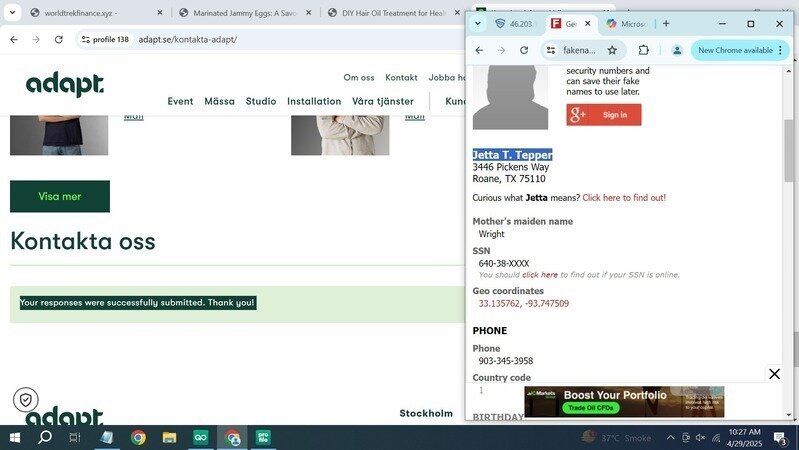This screenshot has width=799, height=450.
Task: Reload the fake name generator page
Action: point(524,50)
